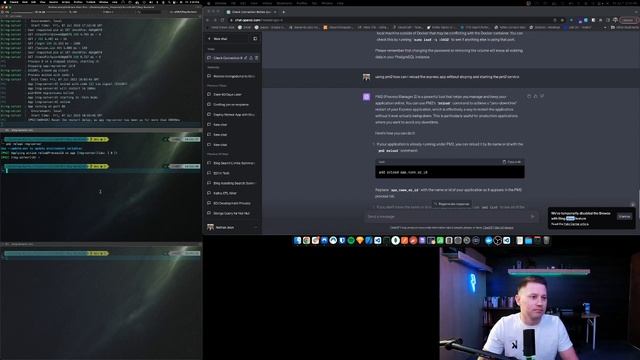Delete the selected chat with trash icon
This screenshot has width=640, height=360.
(x=256, y=58)
